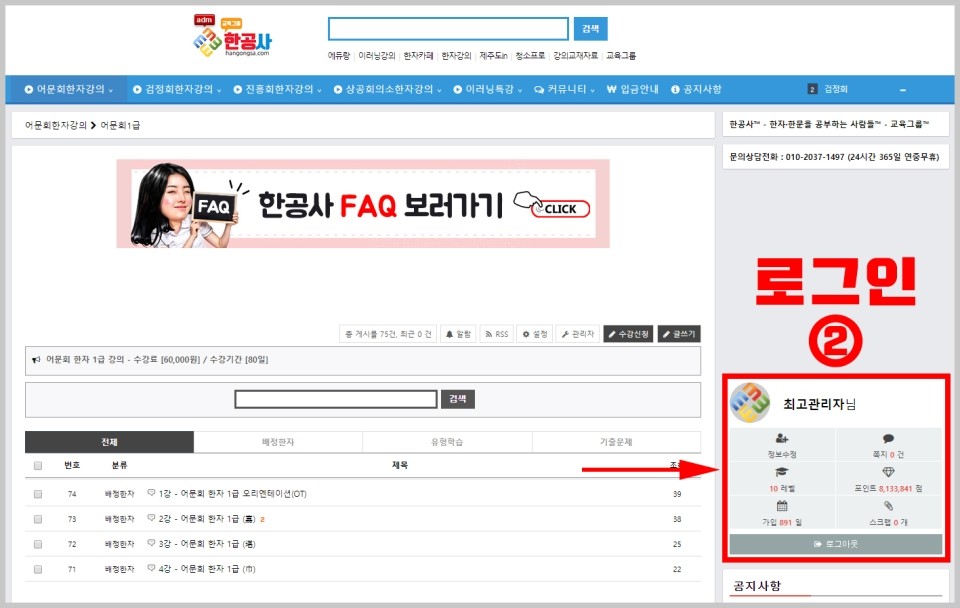The width and height of the screenshot is (960, 608).
Task: Open the 쪽지 message bubble icon
Action: [x=888, y=438]
